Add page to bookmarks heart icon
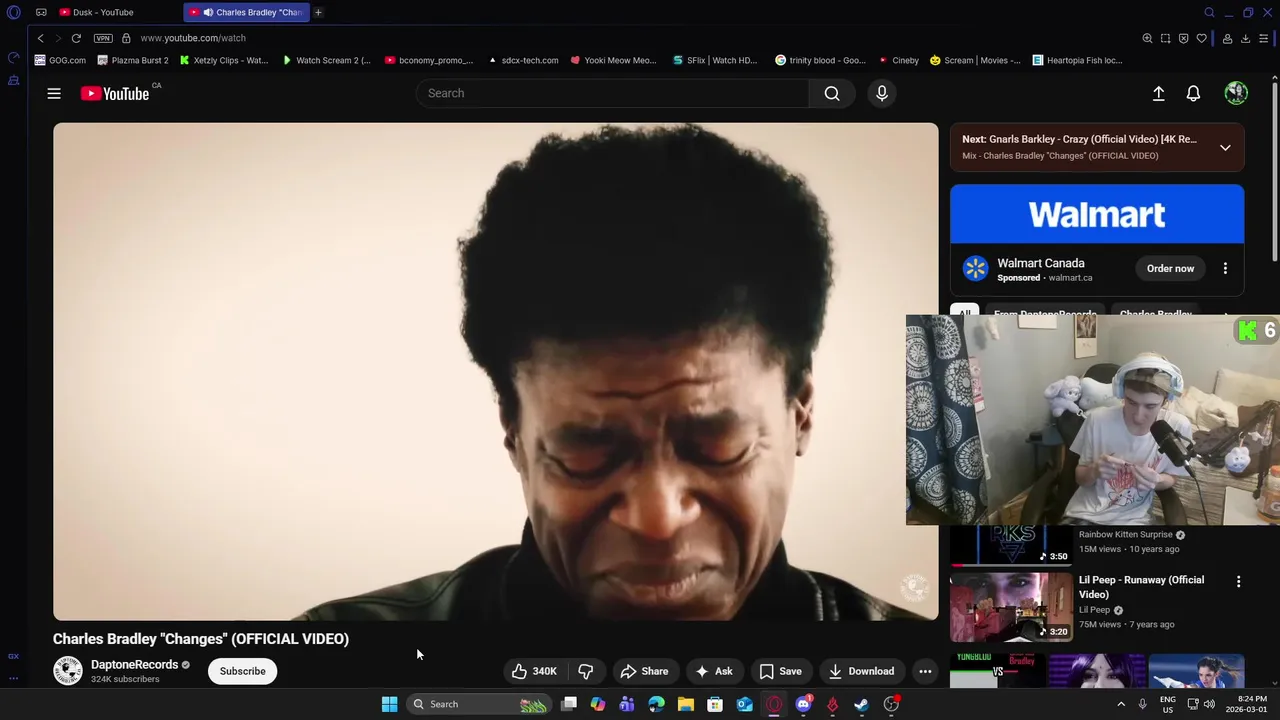The image size is (1280, 720). tap(1202, 38)
